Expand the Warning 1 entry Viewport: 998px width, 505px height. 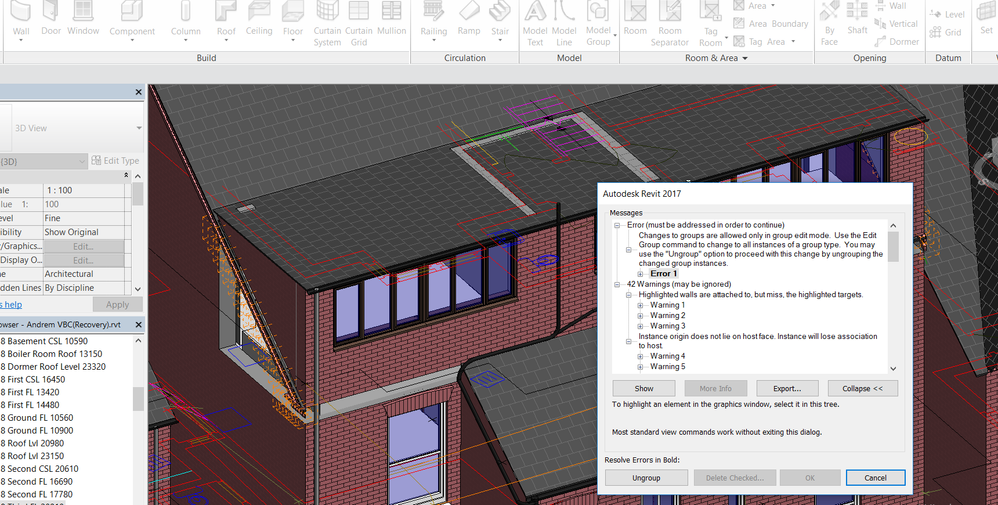(640, 305)
